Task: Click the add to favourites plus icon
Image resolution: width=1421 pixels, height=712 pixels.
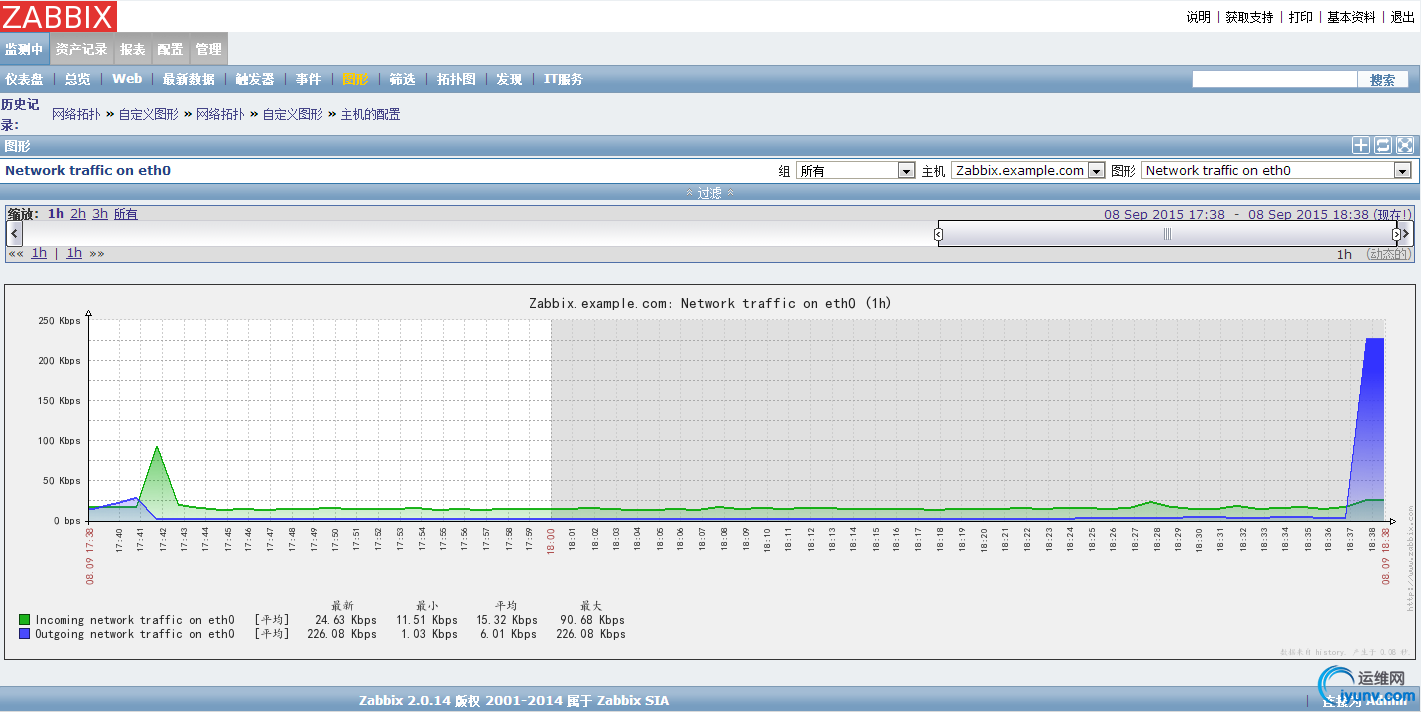Action: point(1361,146)
